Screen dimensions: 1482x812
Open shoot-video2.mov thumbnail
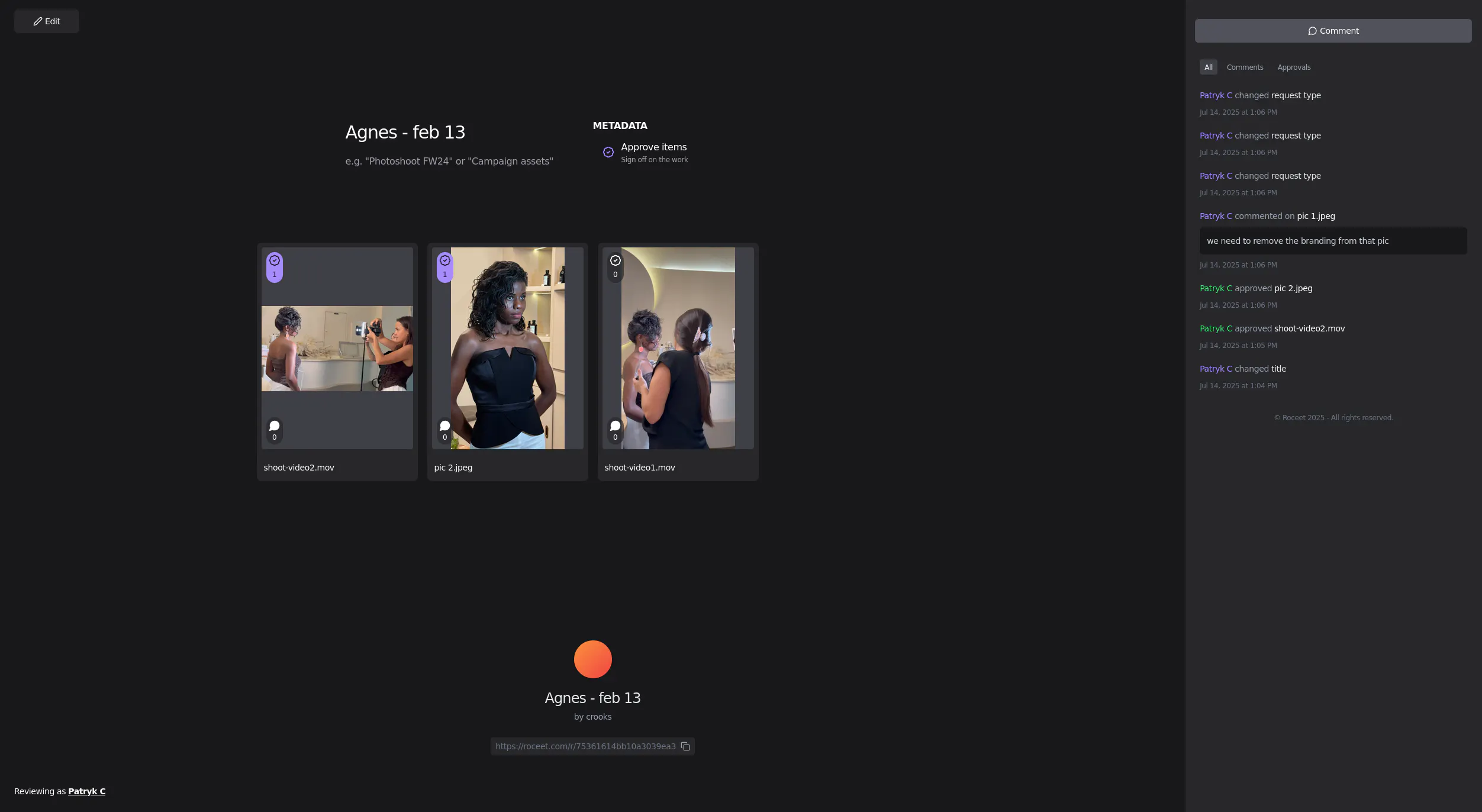click(337, 348)
